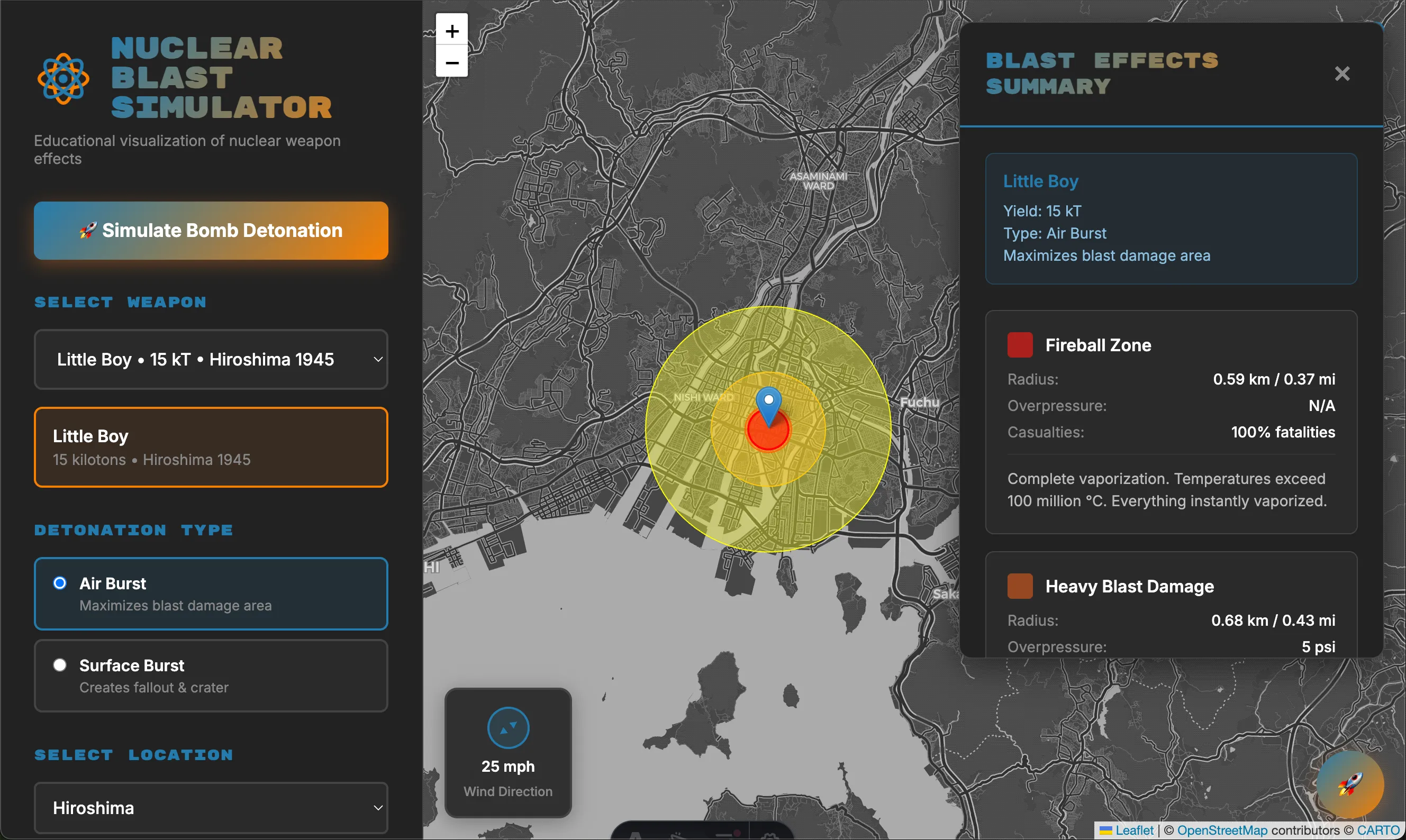Image resolution: width=1406 pixels, height=840 pixels.
Task: Click the Select Weapon section heading
Action: (120, 302)
